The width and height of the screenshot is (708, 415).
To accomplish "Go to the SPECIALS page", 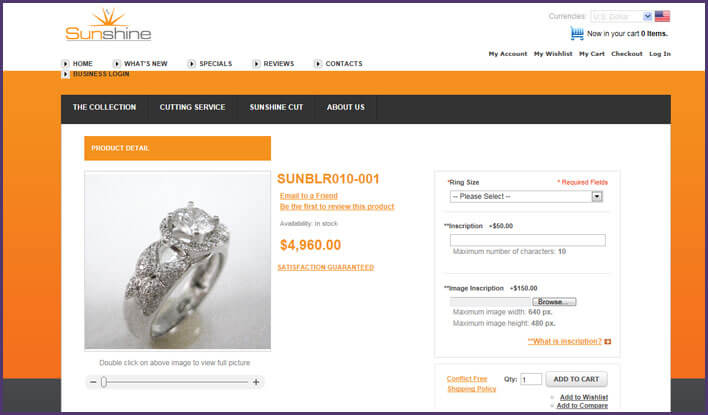I will (x=215, y=64).
